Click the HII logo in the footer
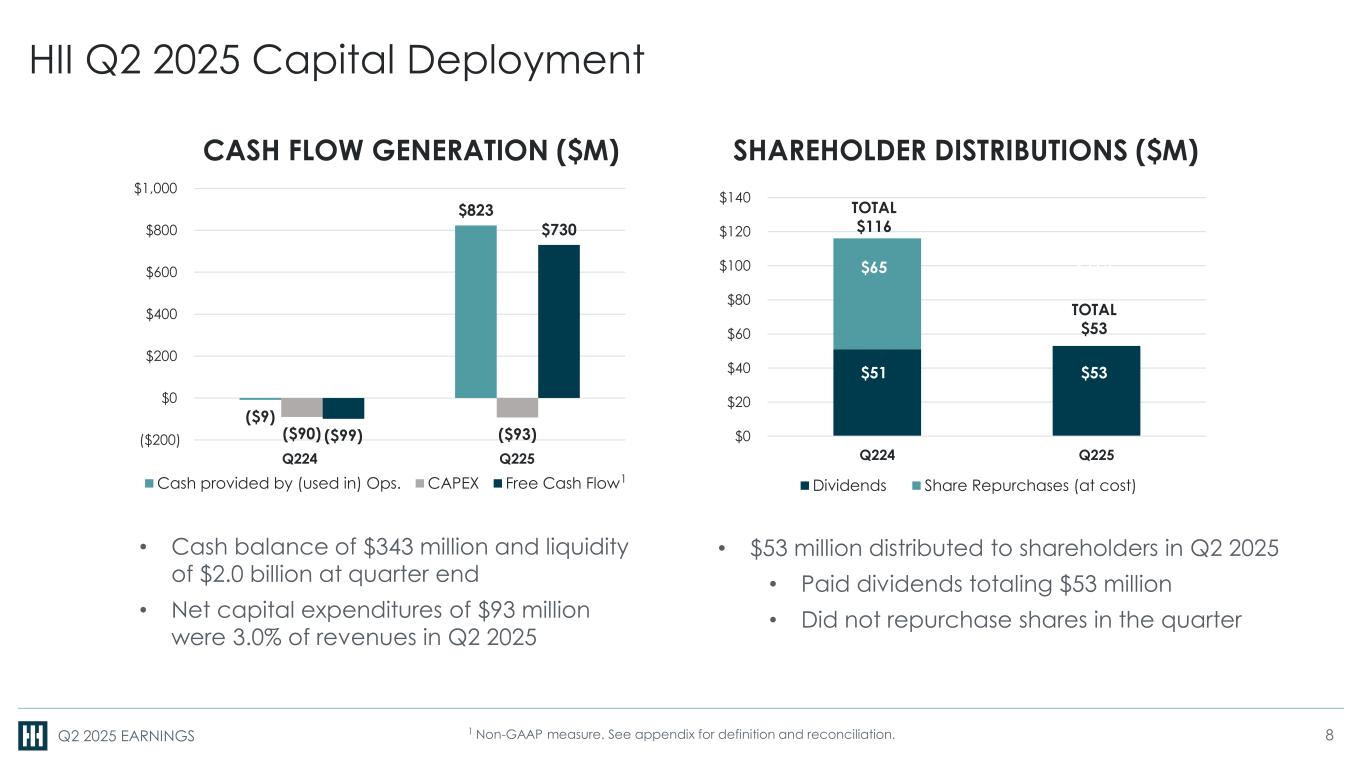Viewport: 1365px width, 768px height. click(x=32, y=735)
